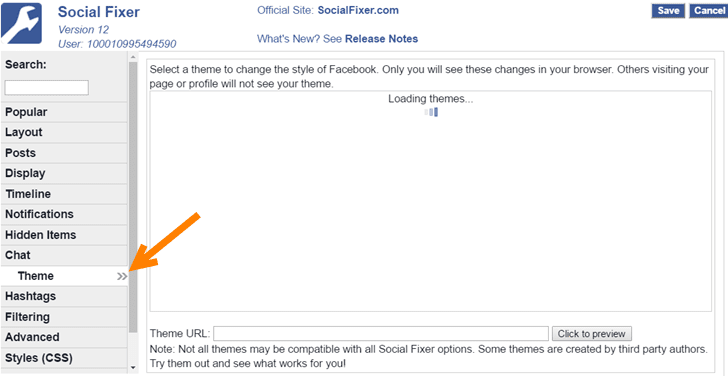Image resolution: width=728 pixels, height=376 pixels.
Task: Go to the Timeline section
Action: coord(64,194)
